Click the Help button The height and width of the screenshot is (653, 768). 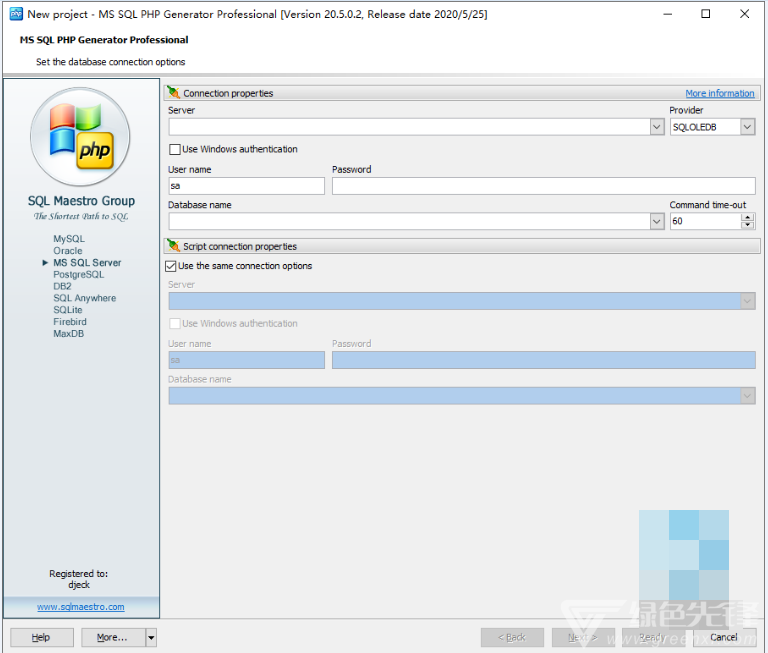42,637
